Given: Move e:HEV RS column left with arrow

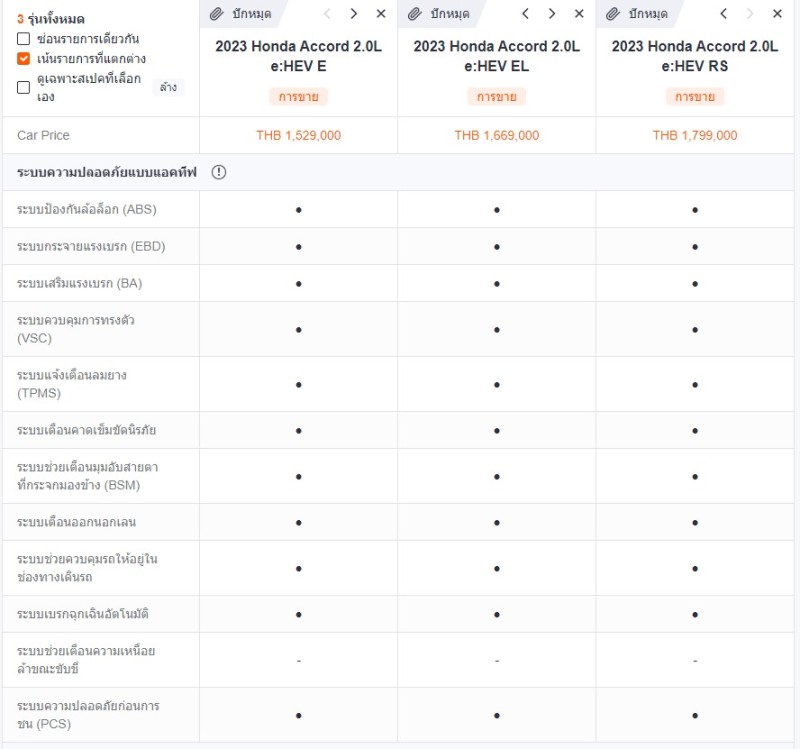Looking at the screenshot, I should pyautogui.click(x=723, y=14).
